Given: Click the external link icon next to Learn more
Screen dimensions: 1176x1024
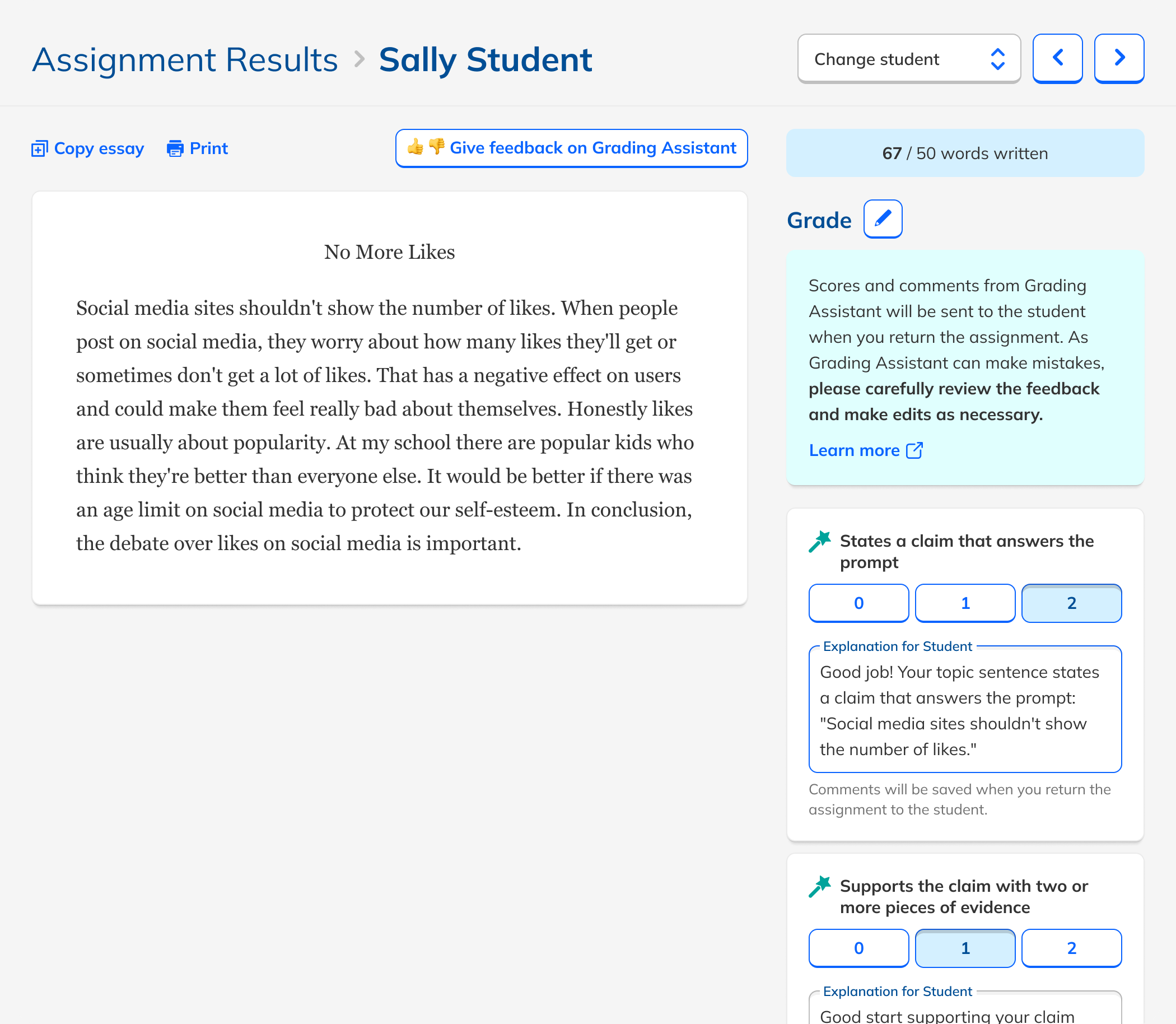Looking at the screenshot, I should coord(915,450).
